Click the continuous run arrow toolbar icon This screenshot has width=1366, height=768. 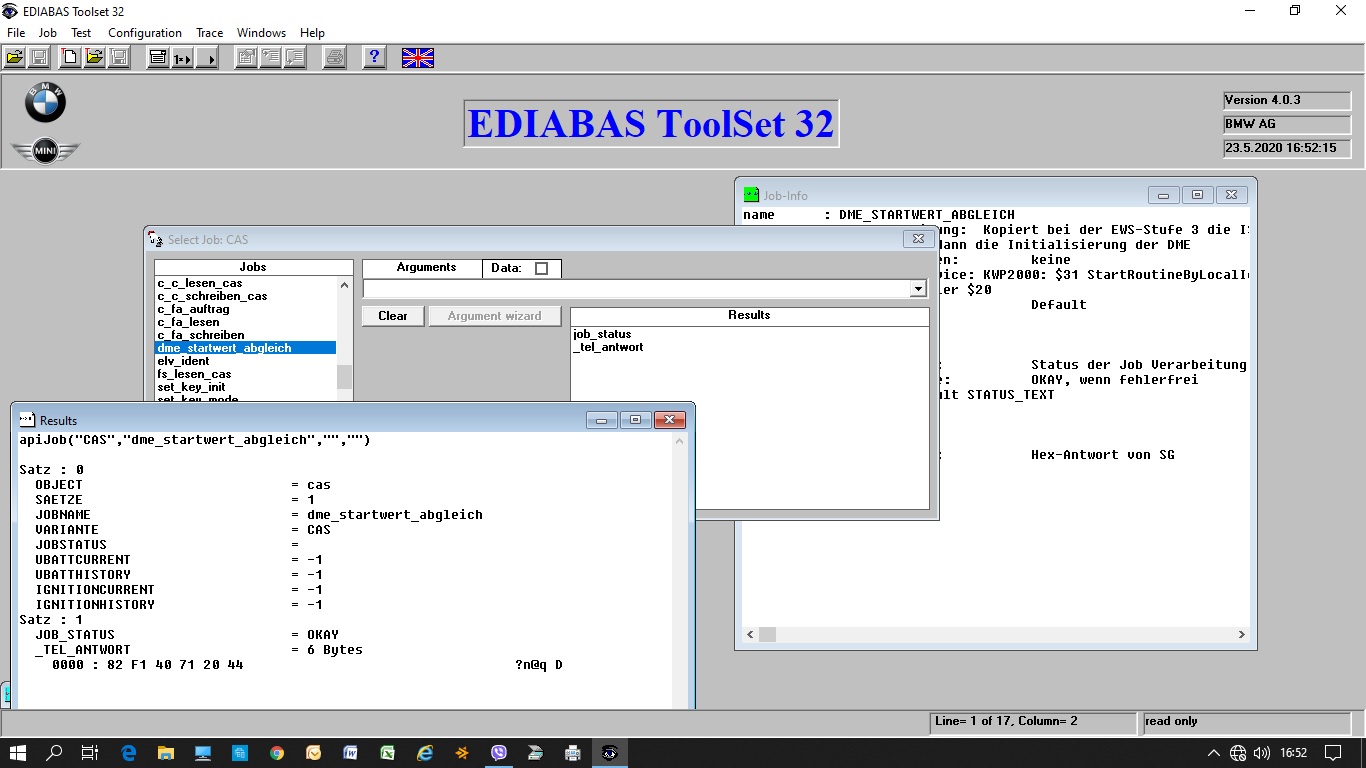point(207,58)
